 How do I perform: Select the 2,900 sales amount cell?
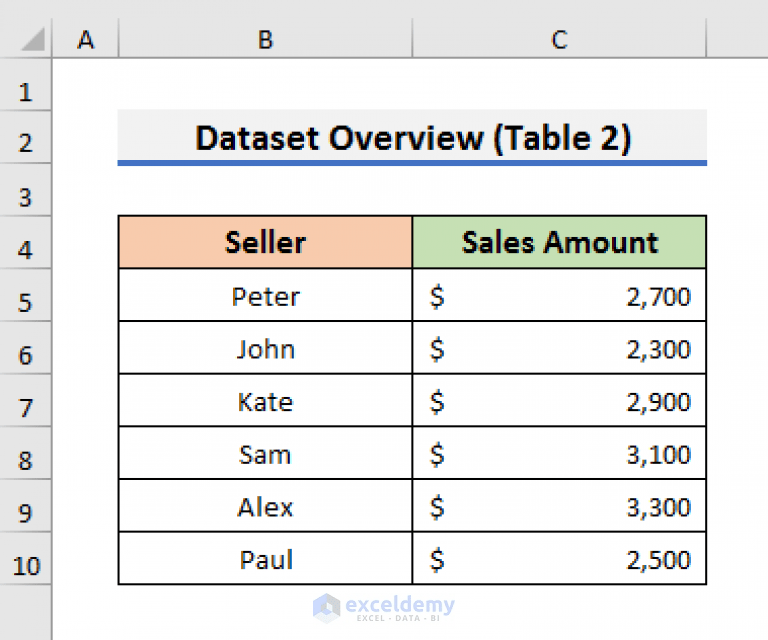(559, 401)
